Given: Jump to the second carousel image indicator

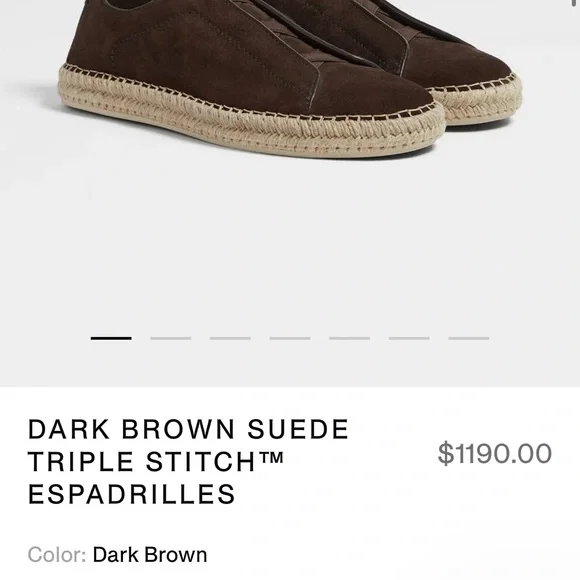Looking at the screenshot, I should pyautogui.click(x=171, y=338).
